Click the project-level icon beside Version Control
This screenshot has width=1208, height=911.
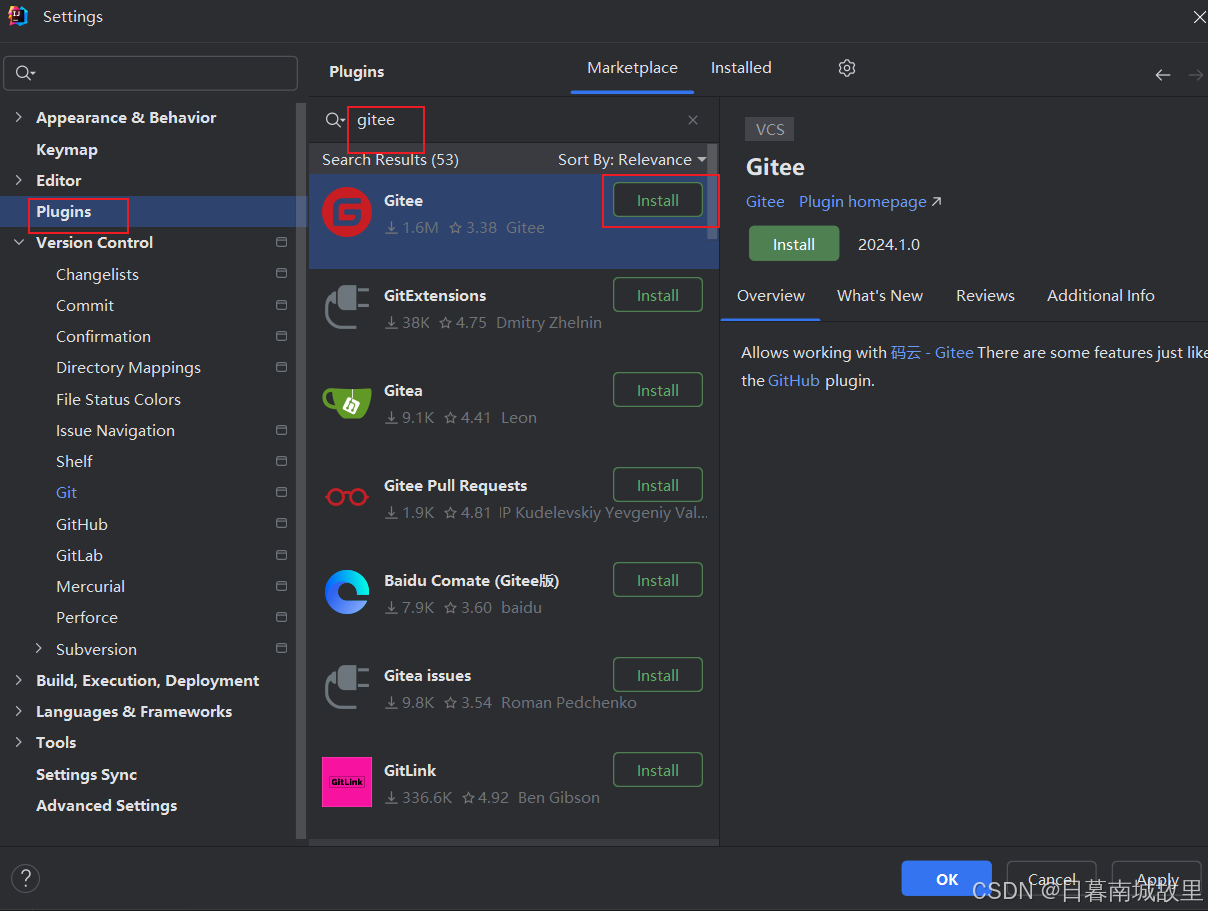(281, 242)
